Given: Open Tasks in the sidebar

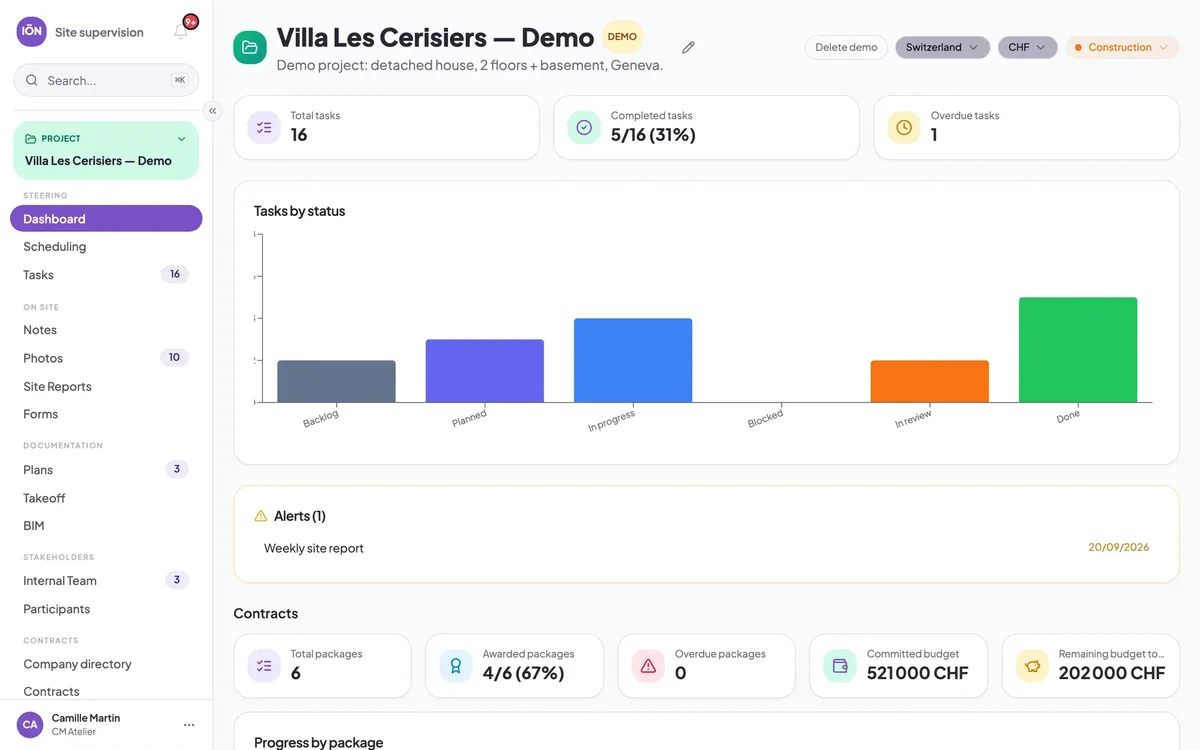Looking at the screenshot, I should coord(106,275).
